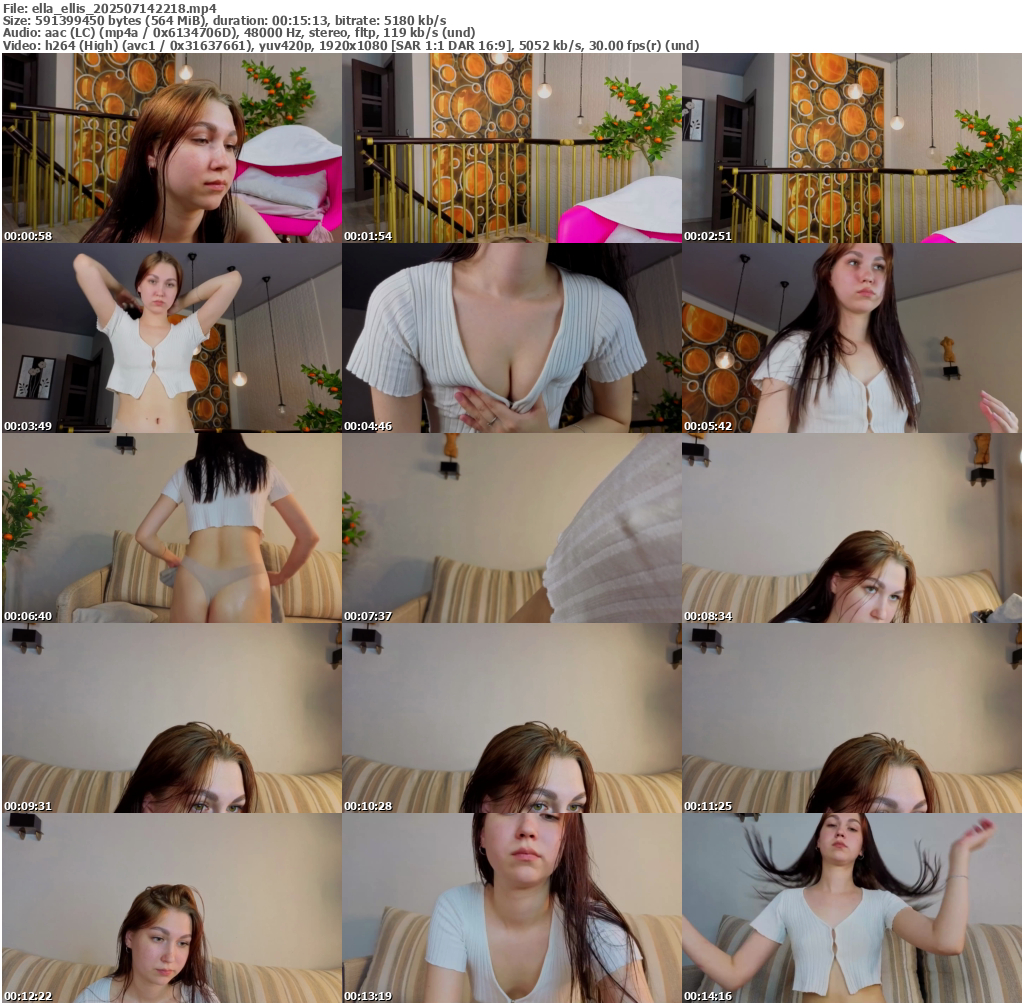Pick the frame at 00:06:40
Image resolution: width=1024 pixels, height=1003 pixels.
click(172, 528)
